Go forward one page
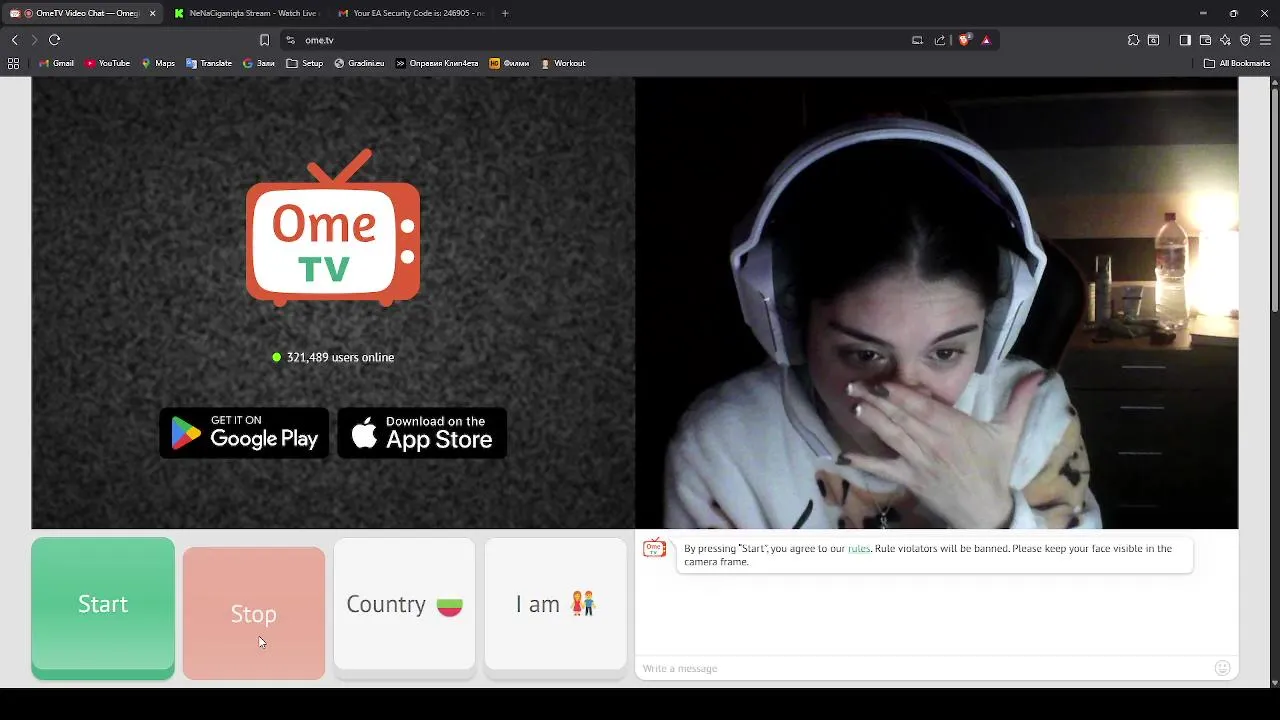The height and width of the screenshot is (720, 1280). coord(34,40)
